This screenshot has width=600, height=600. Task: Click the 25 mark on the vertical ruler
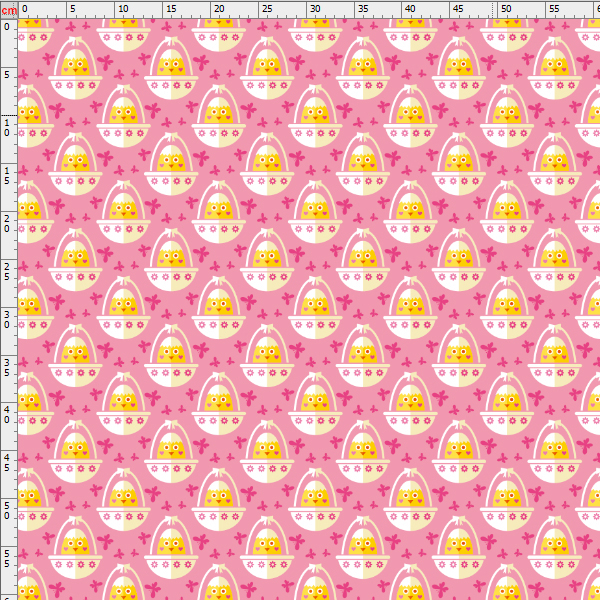click(x=7, y=271)
